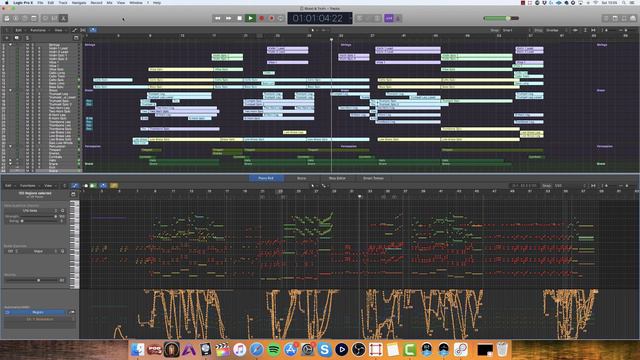The height and width of the screenshot is (360, 640).
Task: Toggle the metronome click button
Action: pyautogui.click(x=398, y=18)
